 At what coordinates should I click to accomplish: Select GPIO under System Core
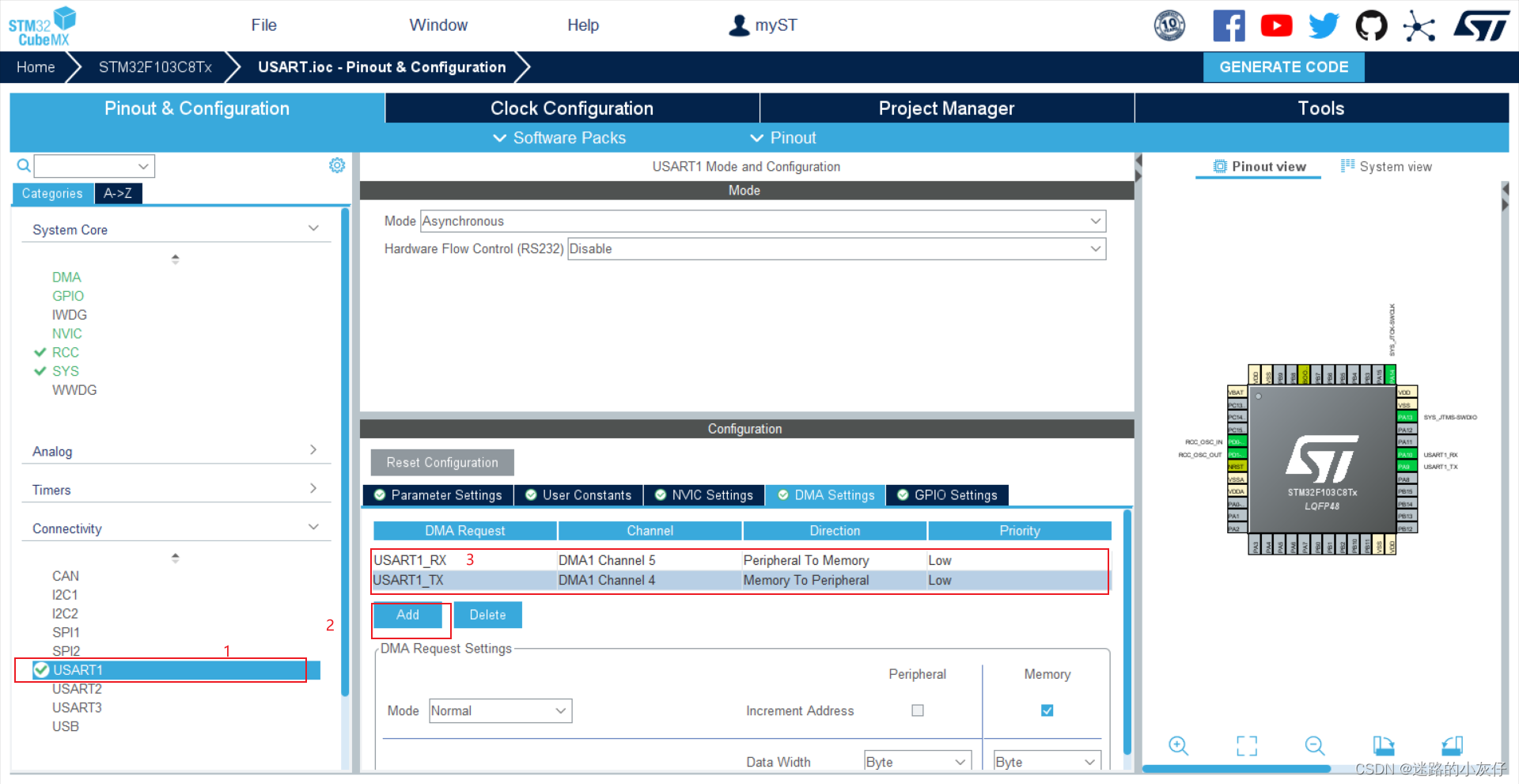pos(68,296)
